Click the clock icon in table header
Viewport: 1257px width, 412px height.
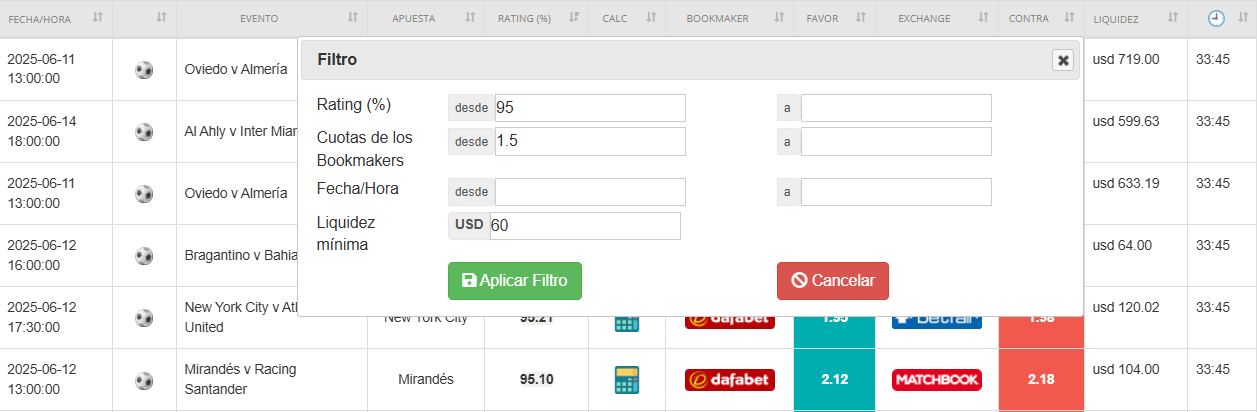point(1216,18)
